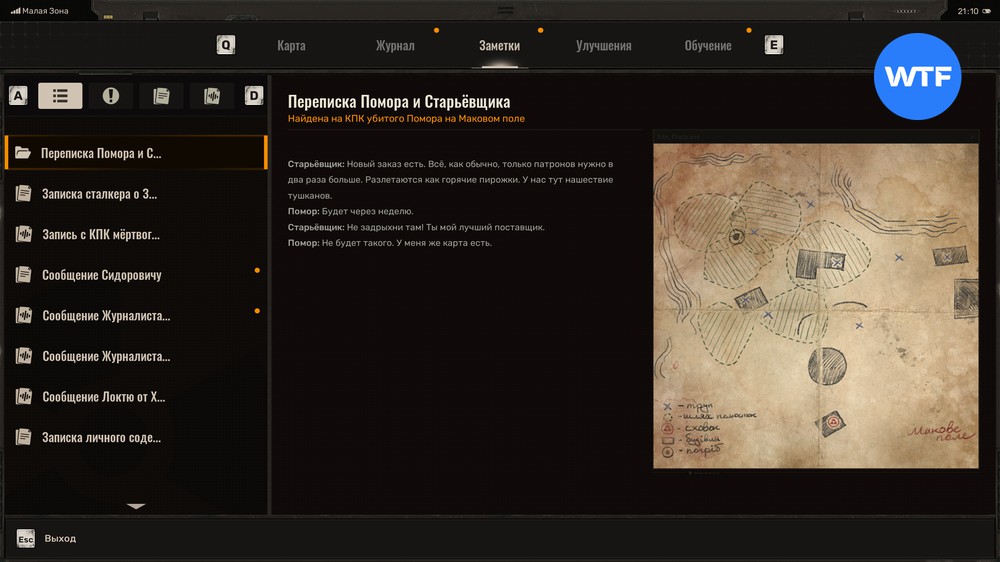Click the D key next-filter icon

point(254,96)
